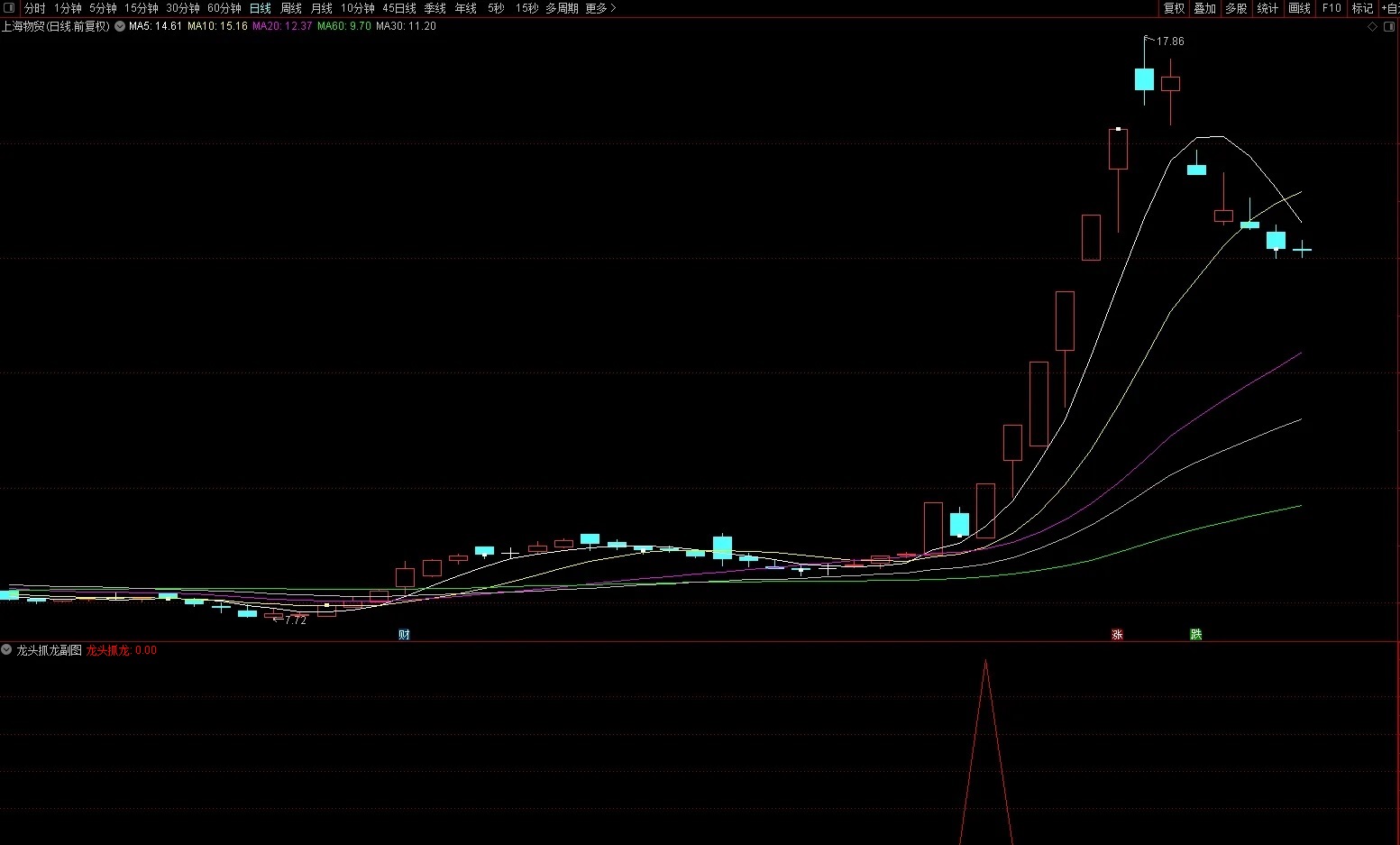Click the highest cyan candlestick near 17.86
This screenshot has width=1400, height=845.
(x=1144, y=79)
